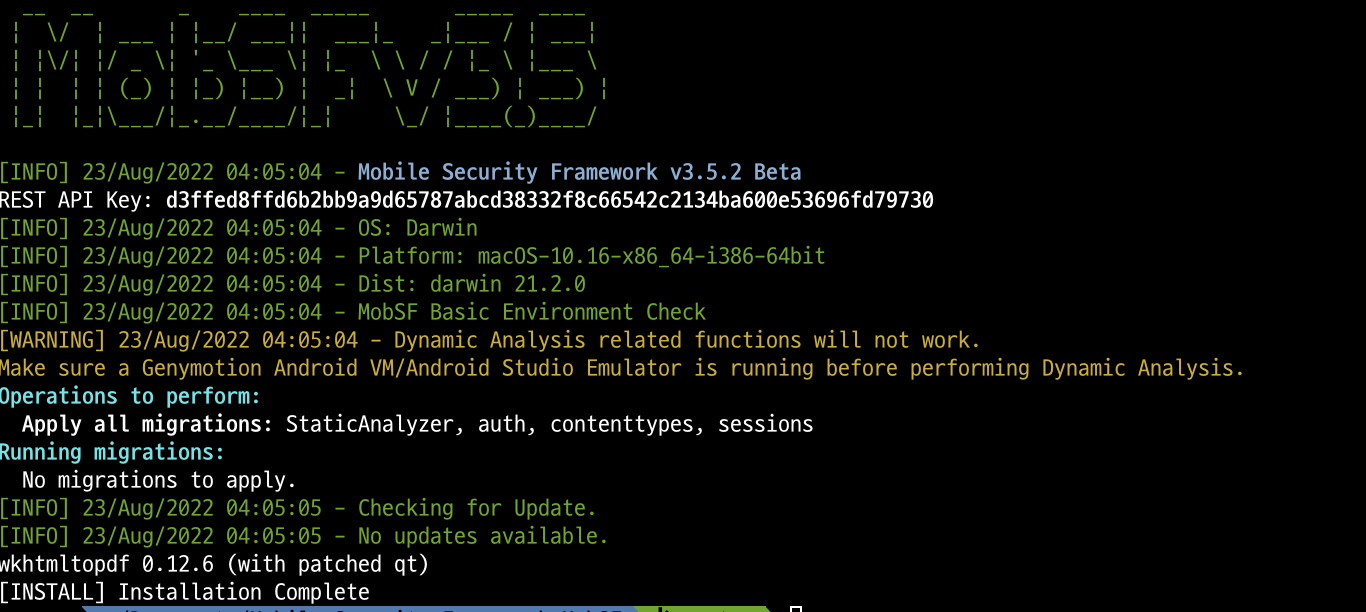Click 'MobSF Basic Environment Check' text

532,312
